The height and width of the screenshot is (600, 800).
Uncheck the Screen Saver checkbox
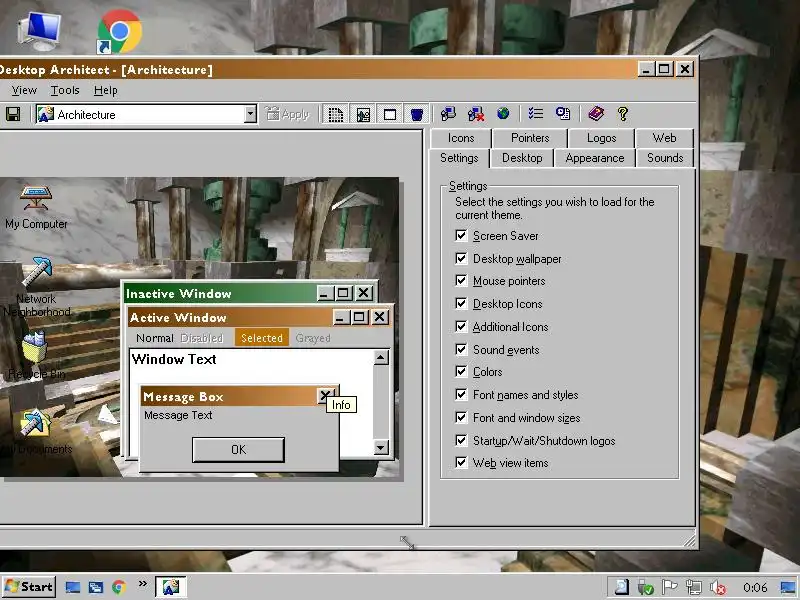pos(461,235)
